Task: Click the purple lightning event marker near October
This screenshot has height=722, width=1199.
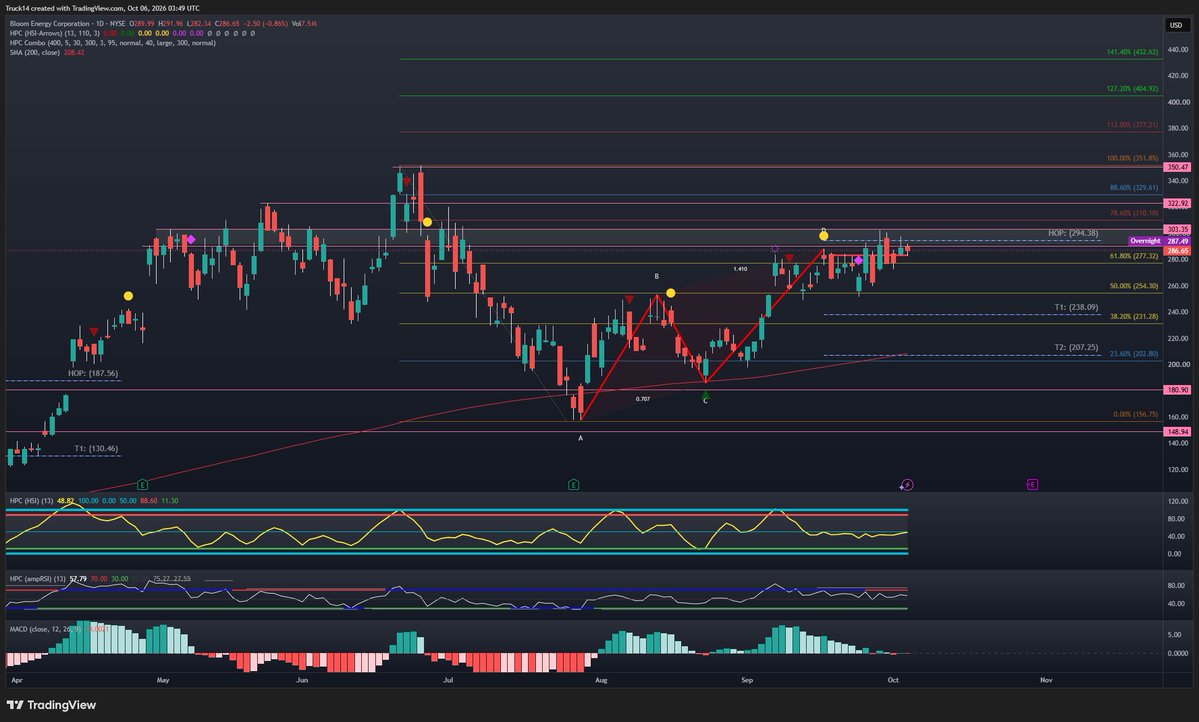Action: 906,485
